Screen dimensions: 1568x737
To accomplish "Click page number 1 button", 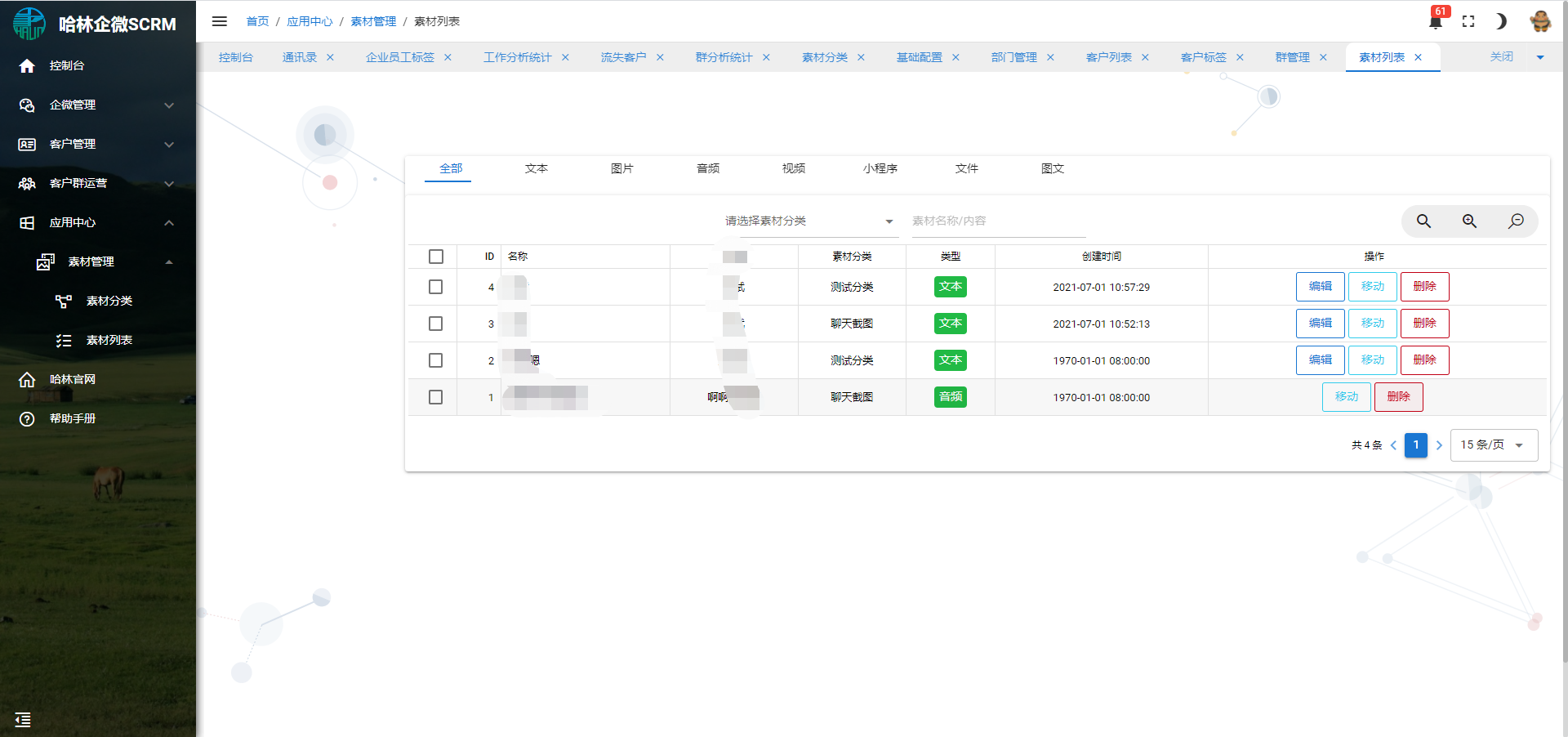I will click(1416, 445).
